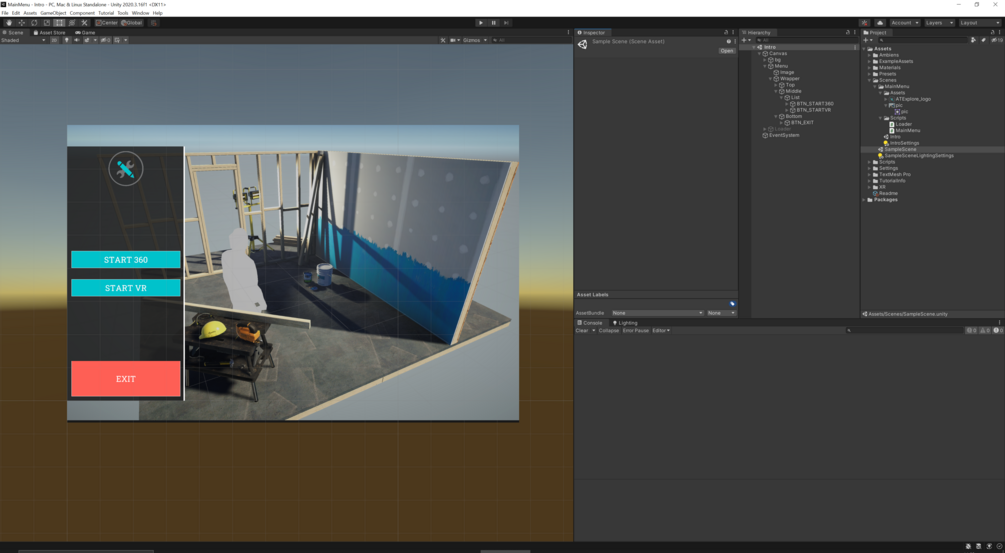Click the Unity Services bug icon
The image size is (1005, 553).
pyautogui.click(x=865, y=22)
